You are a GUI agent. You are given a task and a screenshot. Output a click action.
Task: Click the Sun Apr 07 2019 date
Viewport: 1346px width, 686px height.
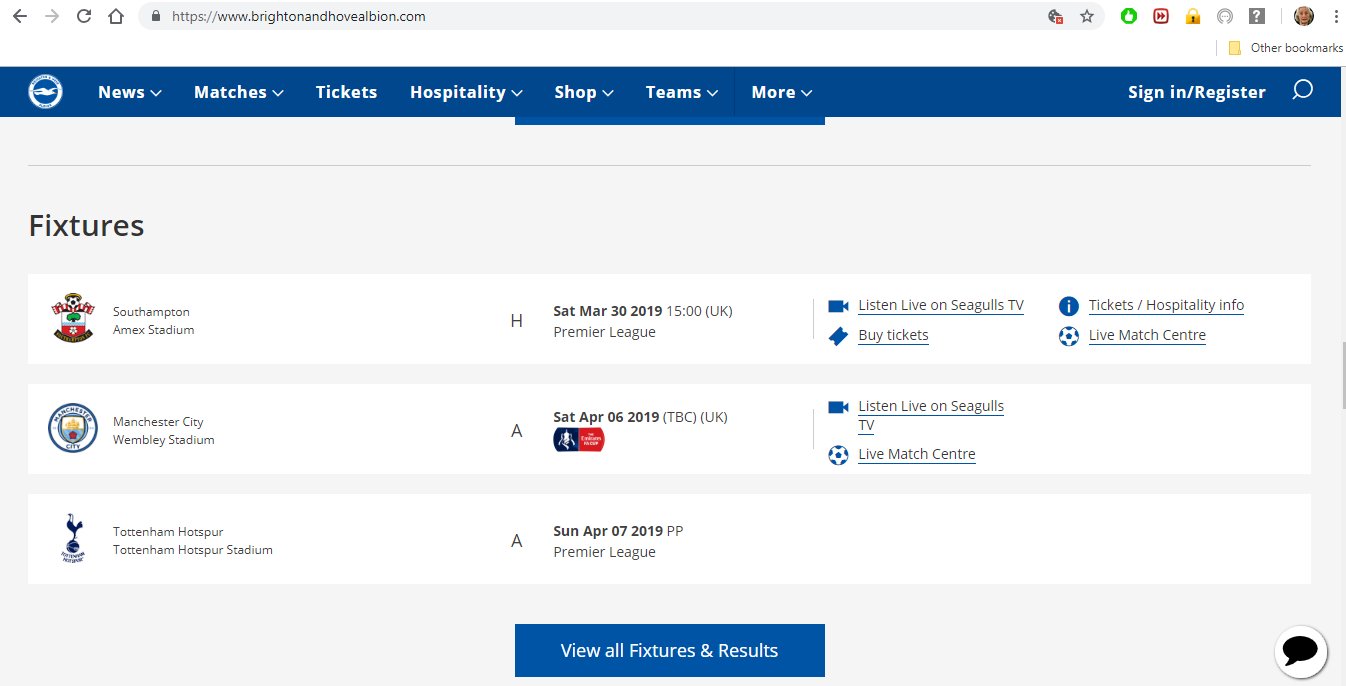pos(608,531)
